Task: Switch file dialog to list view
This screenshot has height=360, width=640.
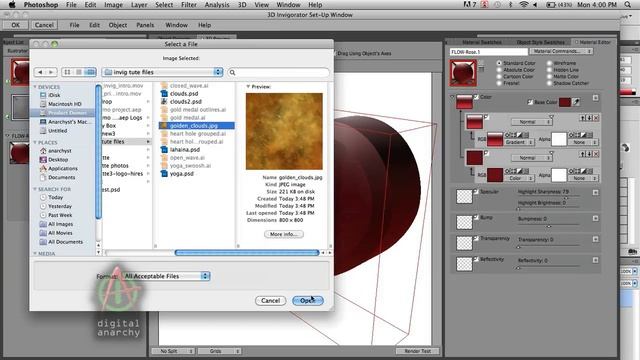Action: [78, 72]
